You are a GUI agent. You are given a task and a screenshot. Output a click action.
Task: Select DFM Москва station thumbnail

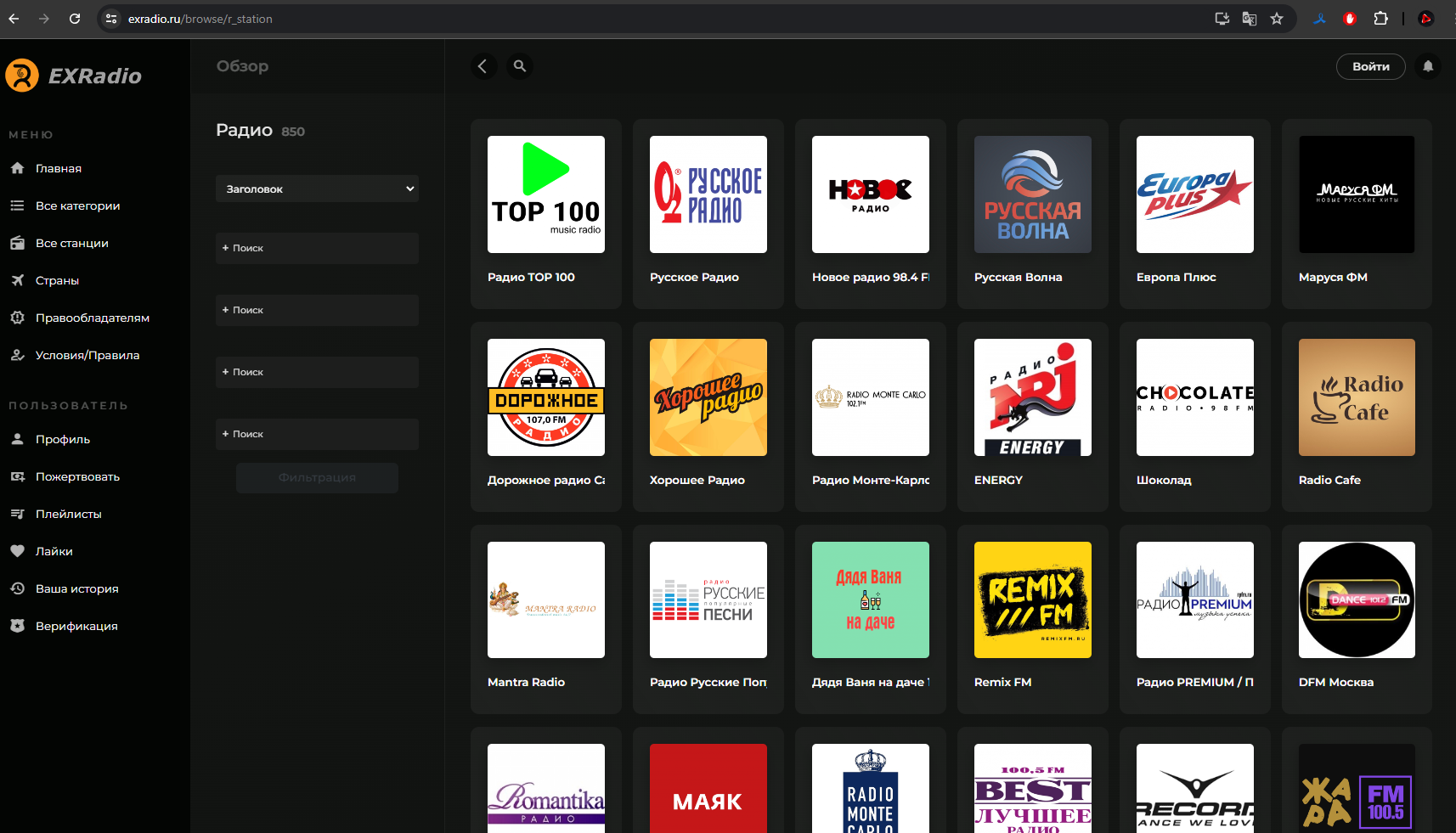pyautogui.click(x=1357, y=599)
